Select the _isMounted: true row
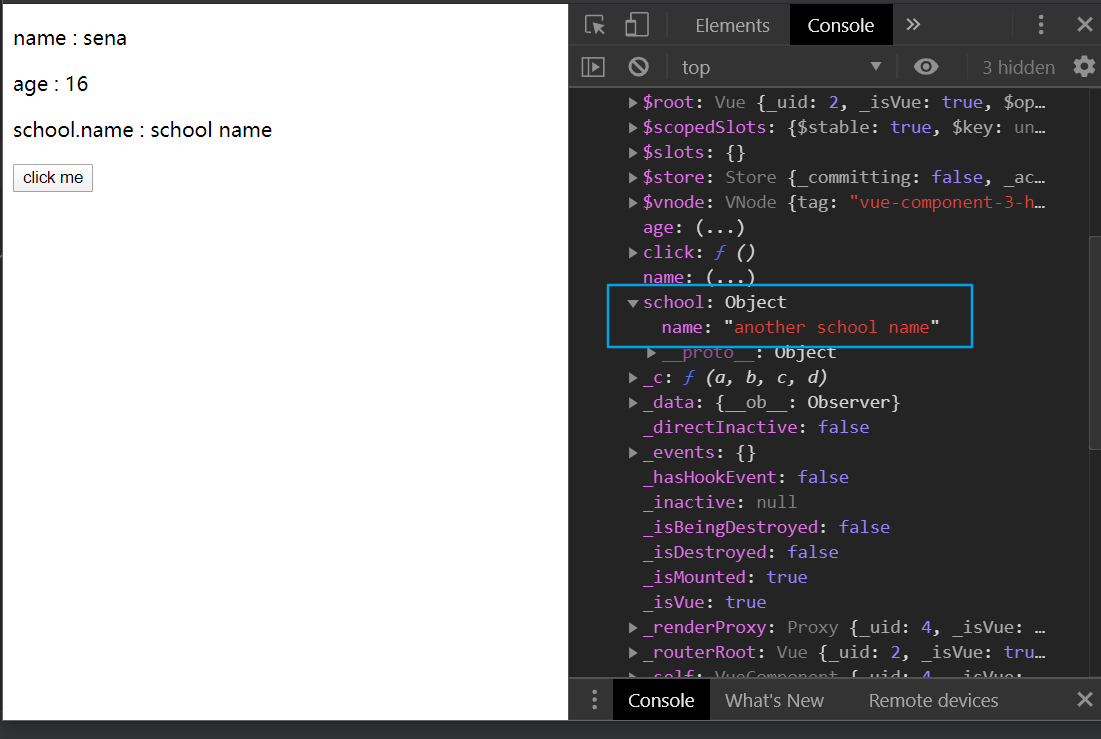1101x739 pixels. 725,577
